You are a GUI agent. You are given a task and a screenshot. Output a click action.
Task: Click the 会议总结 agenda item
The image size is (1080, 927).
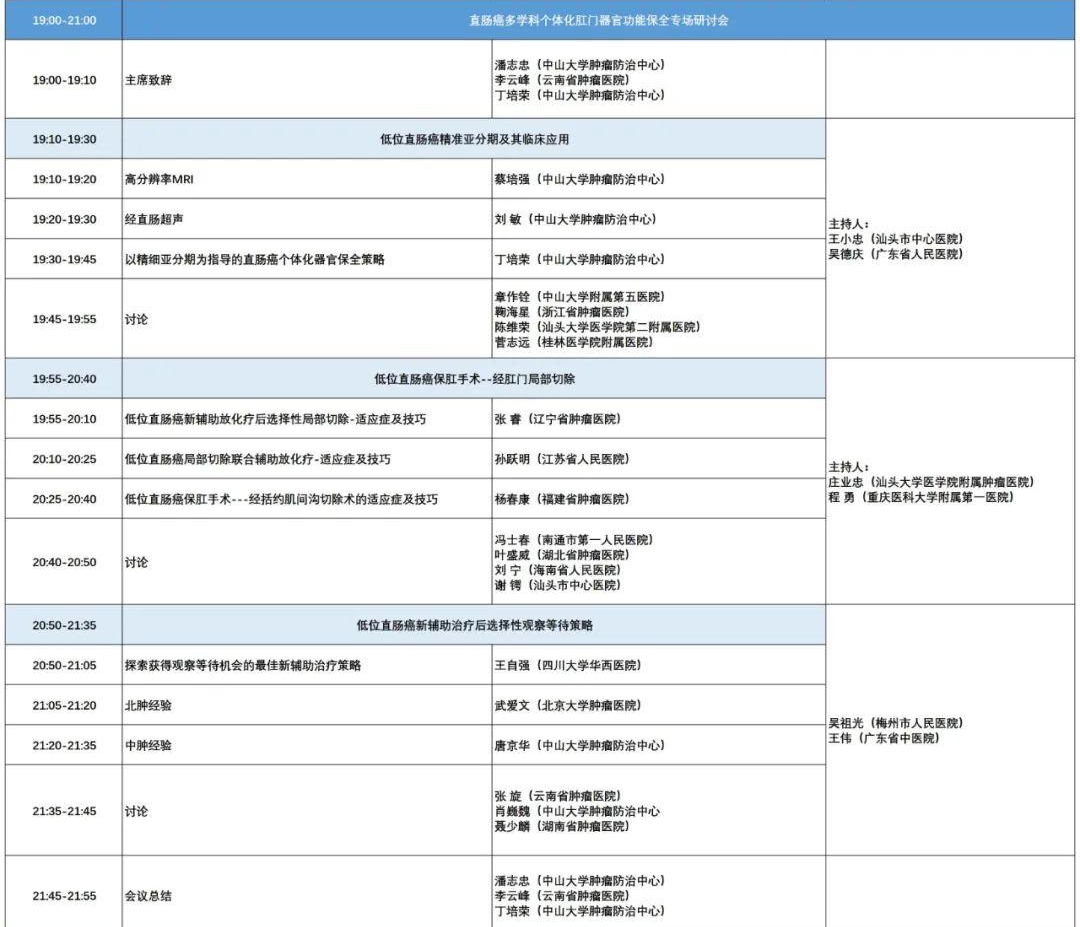pyautogui.click(x=148, y=896)
